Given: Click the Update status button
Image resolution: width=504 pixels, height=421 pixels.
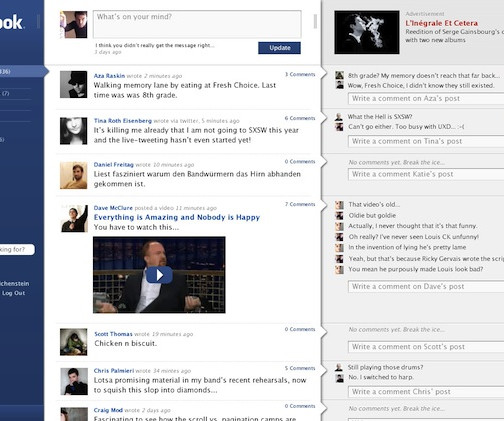Looking at the screenshot, I should (x=279, y=48).
